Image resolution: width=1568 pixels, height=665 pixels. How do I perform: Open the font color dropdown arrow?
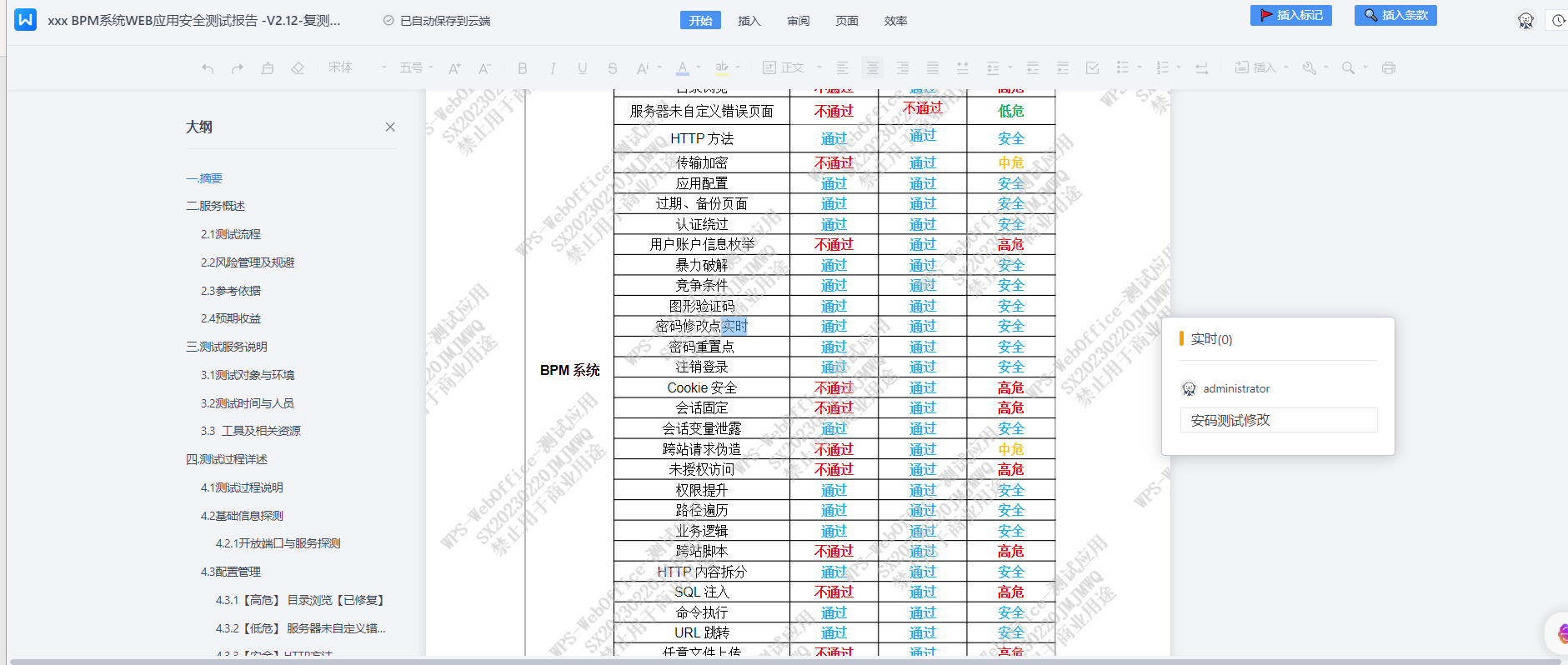[699, 67]
